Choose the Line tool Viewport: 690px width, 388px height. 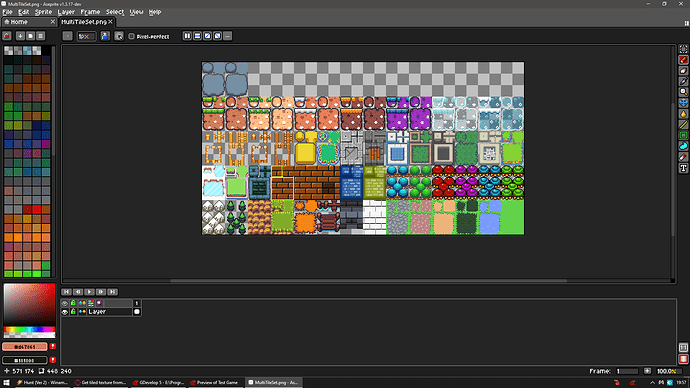point(683,125)
